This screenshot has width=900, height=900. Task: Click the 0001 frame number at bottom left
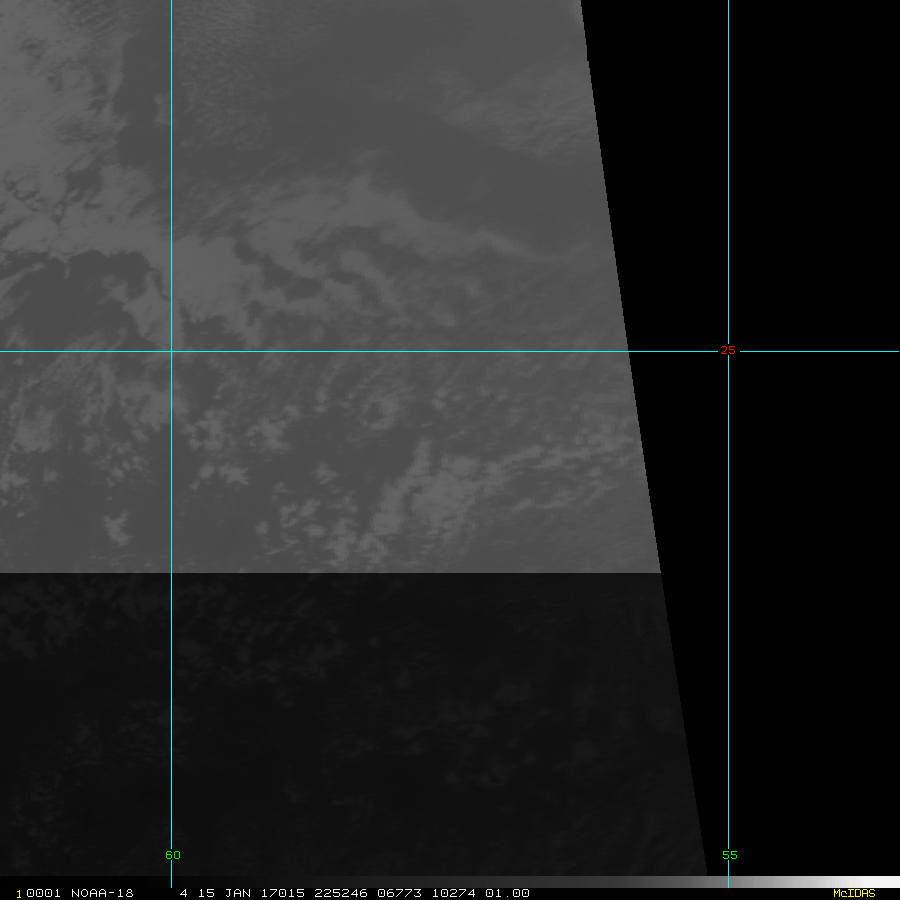[42, 893]
